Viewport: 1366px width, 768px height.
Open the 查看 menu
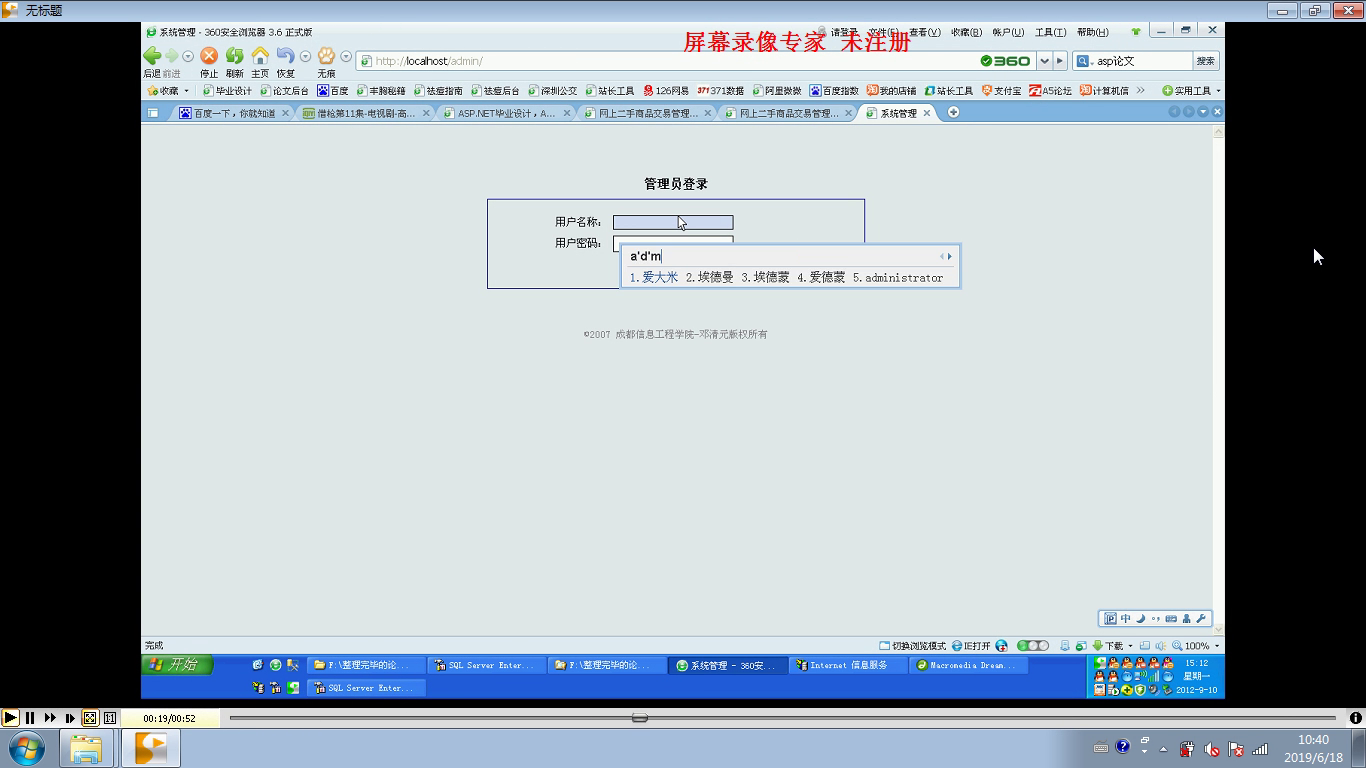pos(925,32)
